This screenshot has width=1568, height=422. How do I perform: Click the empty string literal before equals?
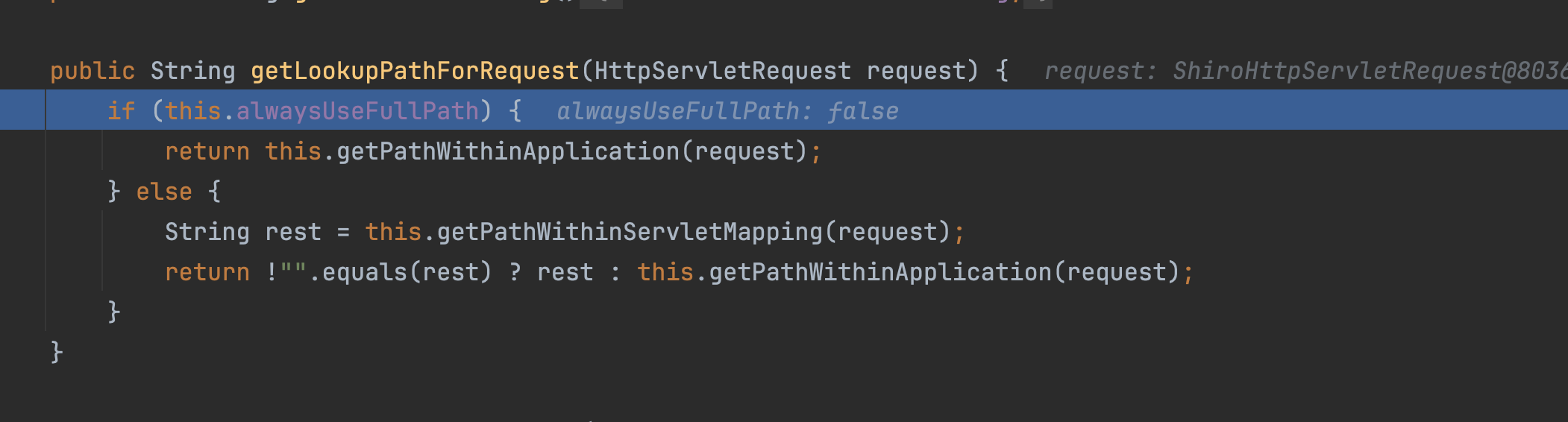point(293,272)
